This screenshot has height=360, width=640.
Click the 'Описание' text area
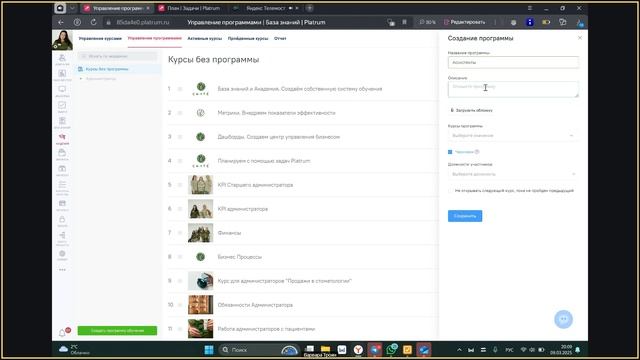pos(513,89)
